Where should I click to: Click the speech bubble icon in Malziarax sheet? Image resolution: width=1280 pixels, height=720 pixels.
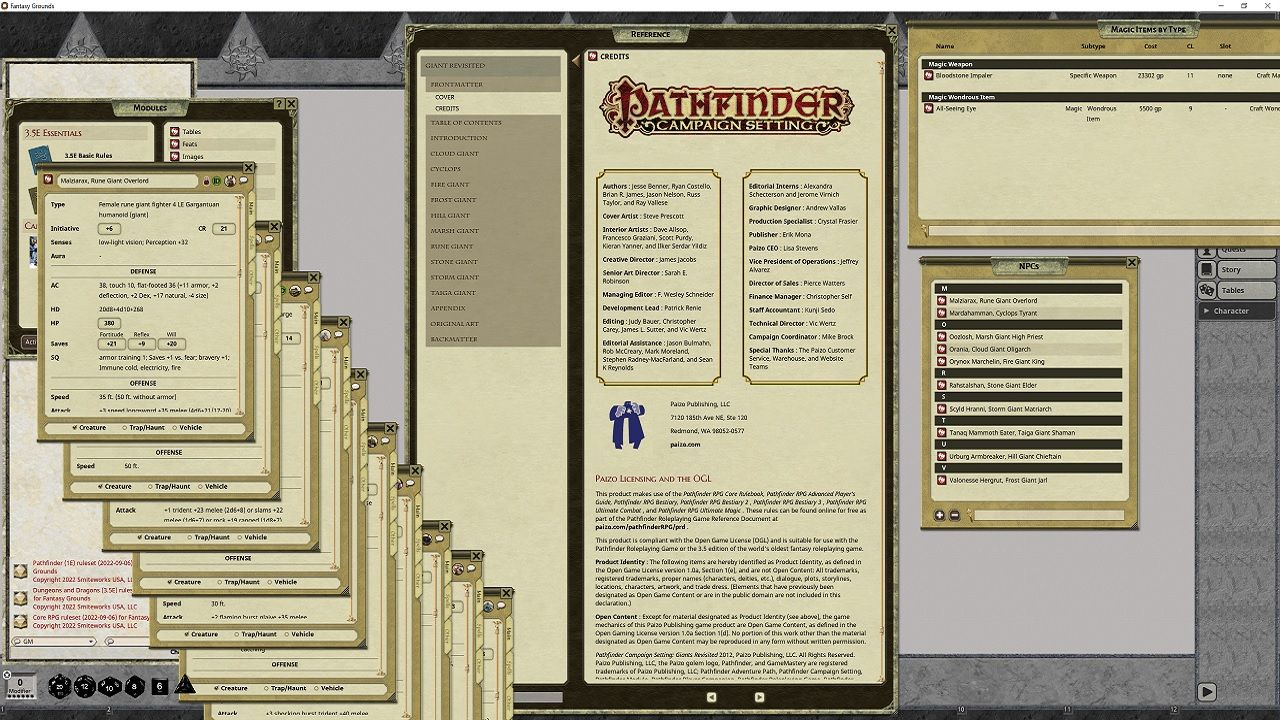coord(243,181)
